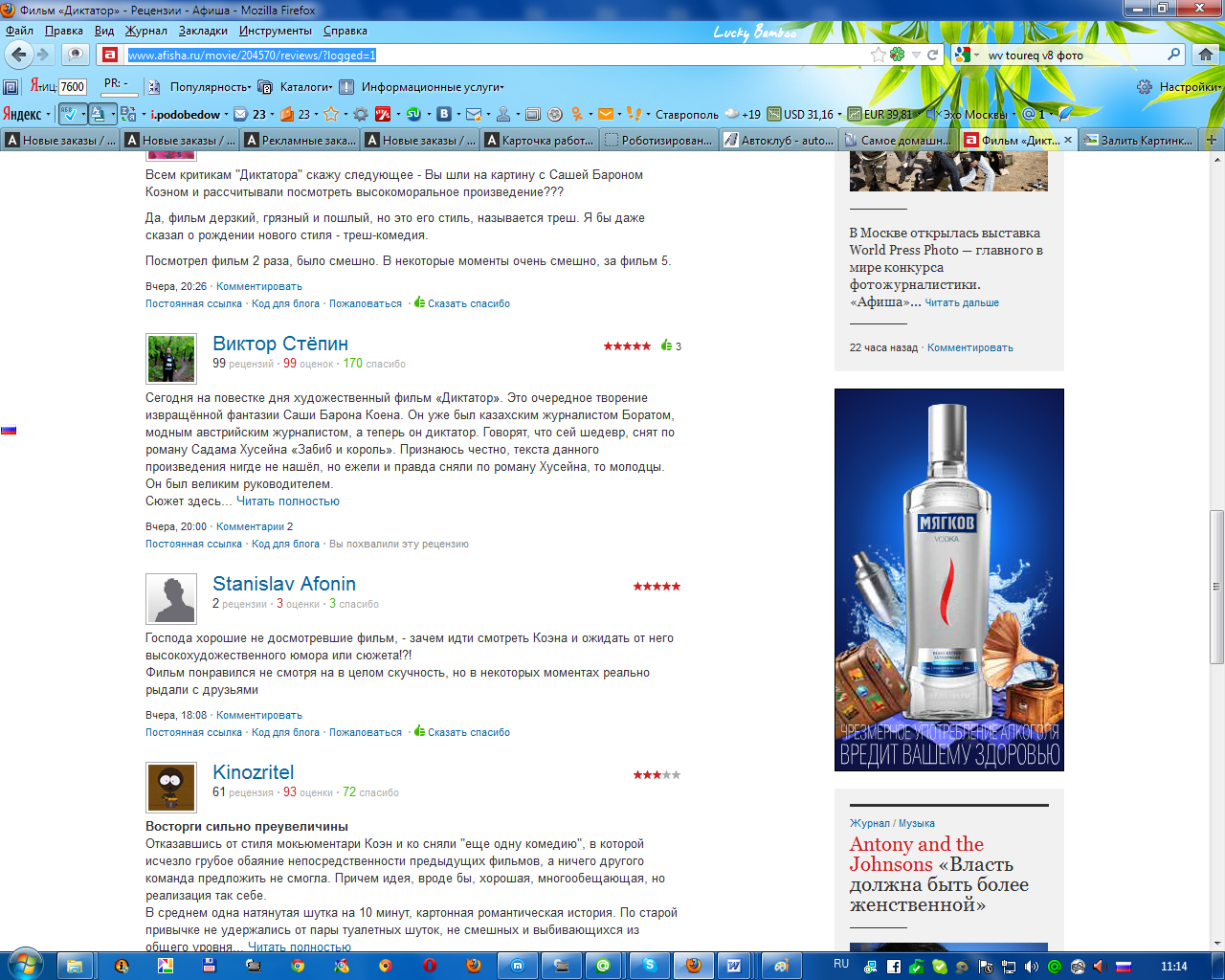Click Комментарии 2 under Виктор Стёпин's review
1225x980 pixels.
click(x=255, y=526)
